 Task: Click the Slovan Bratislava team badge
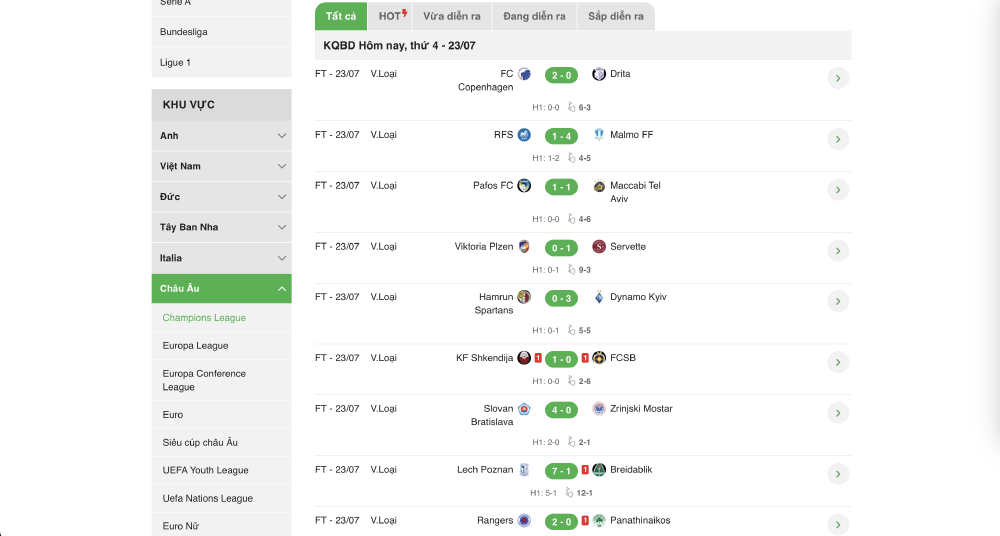click(x=524, y=409)
